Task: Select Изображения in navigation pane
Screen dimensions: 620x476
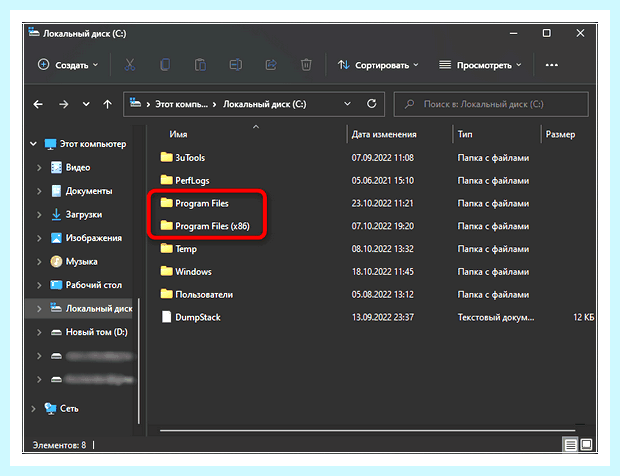Action: point(93,238)
